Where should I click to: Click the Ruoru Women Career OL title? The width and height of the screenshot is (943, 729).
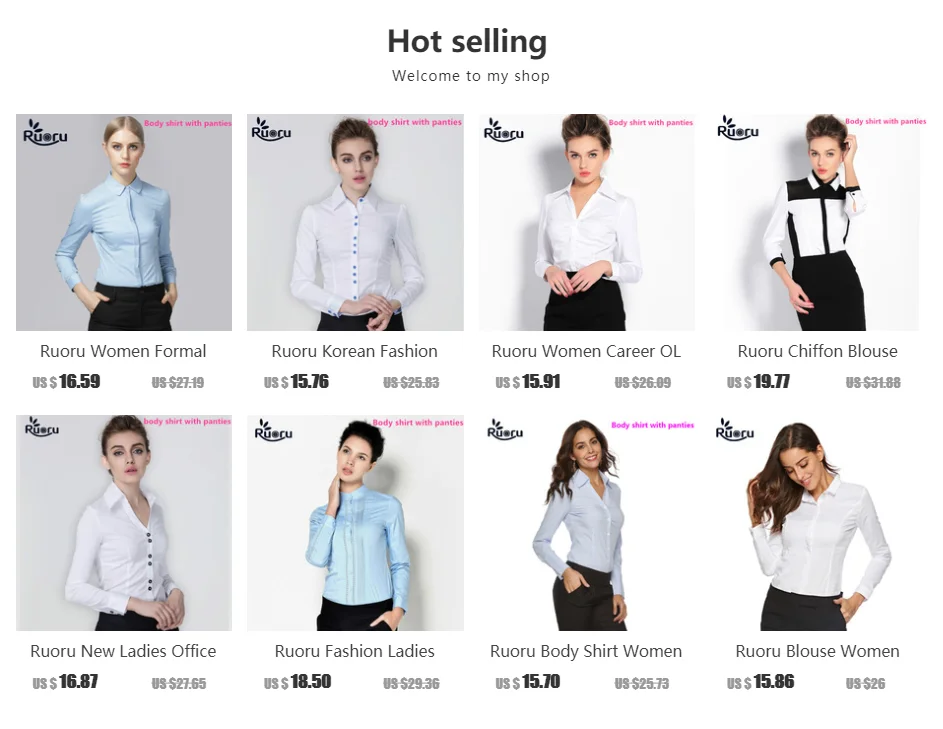point(586,351)
